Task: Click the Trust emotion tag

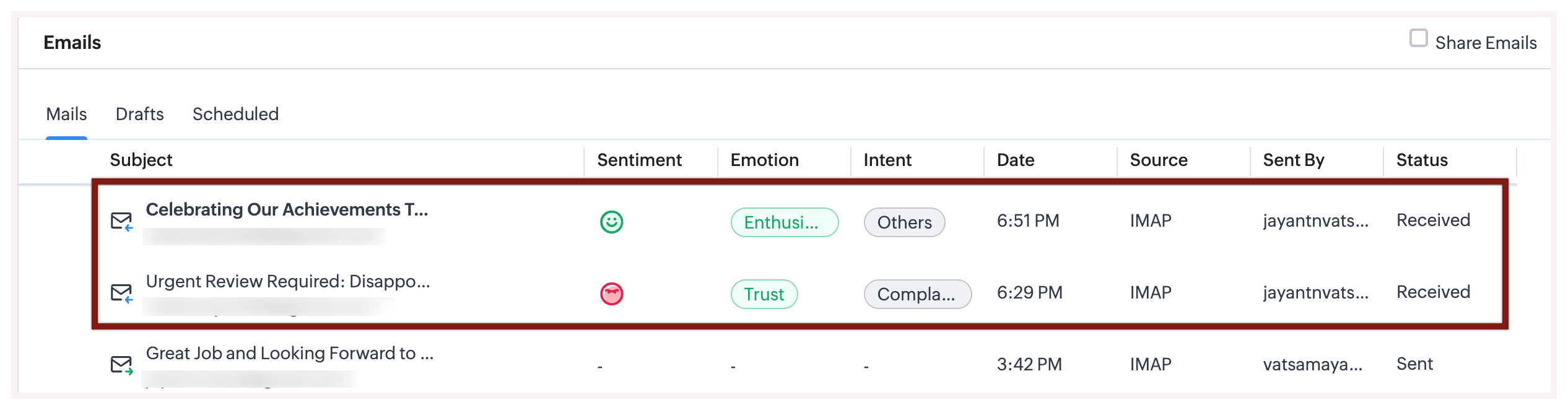Action: coord(764,294)
